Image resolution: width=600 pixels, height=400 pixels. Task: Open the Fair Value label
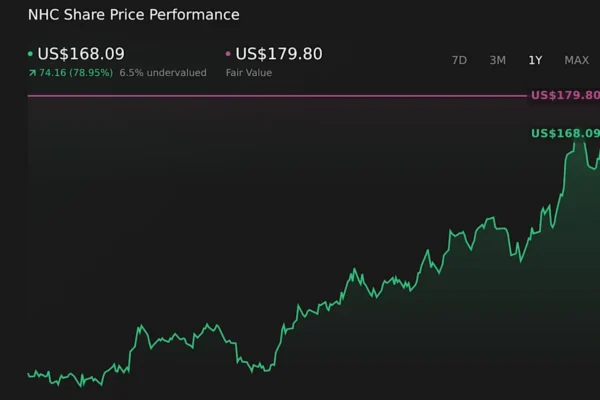(248, 73)
